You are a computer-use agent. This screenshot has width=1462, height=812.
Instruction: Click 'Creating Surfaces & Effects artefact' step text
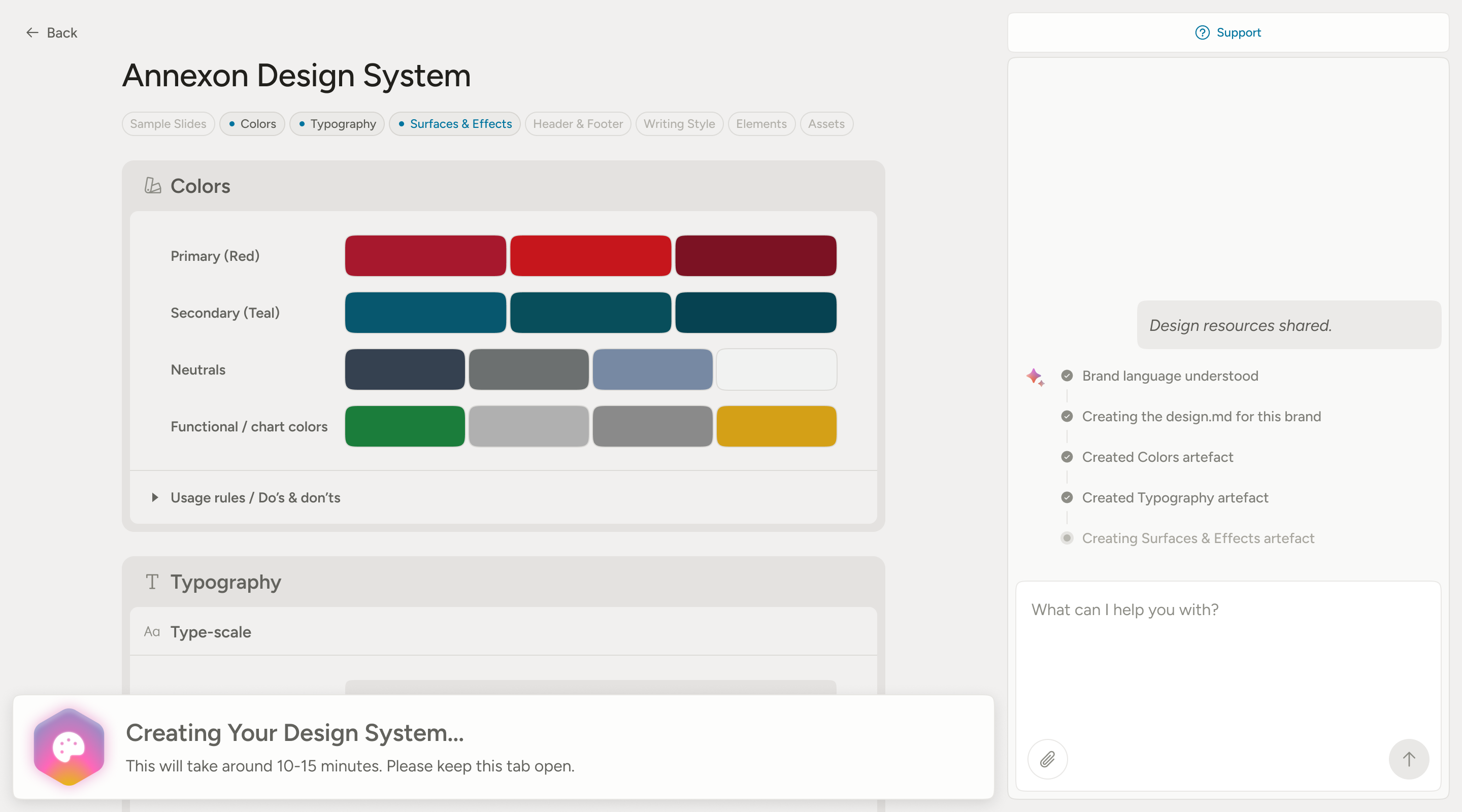1198,538
